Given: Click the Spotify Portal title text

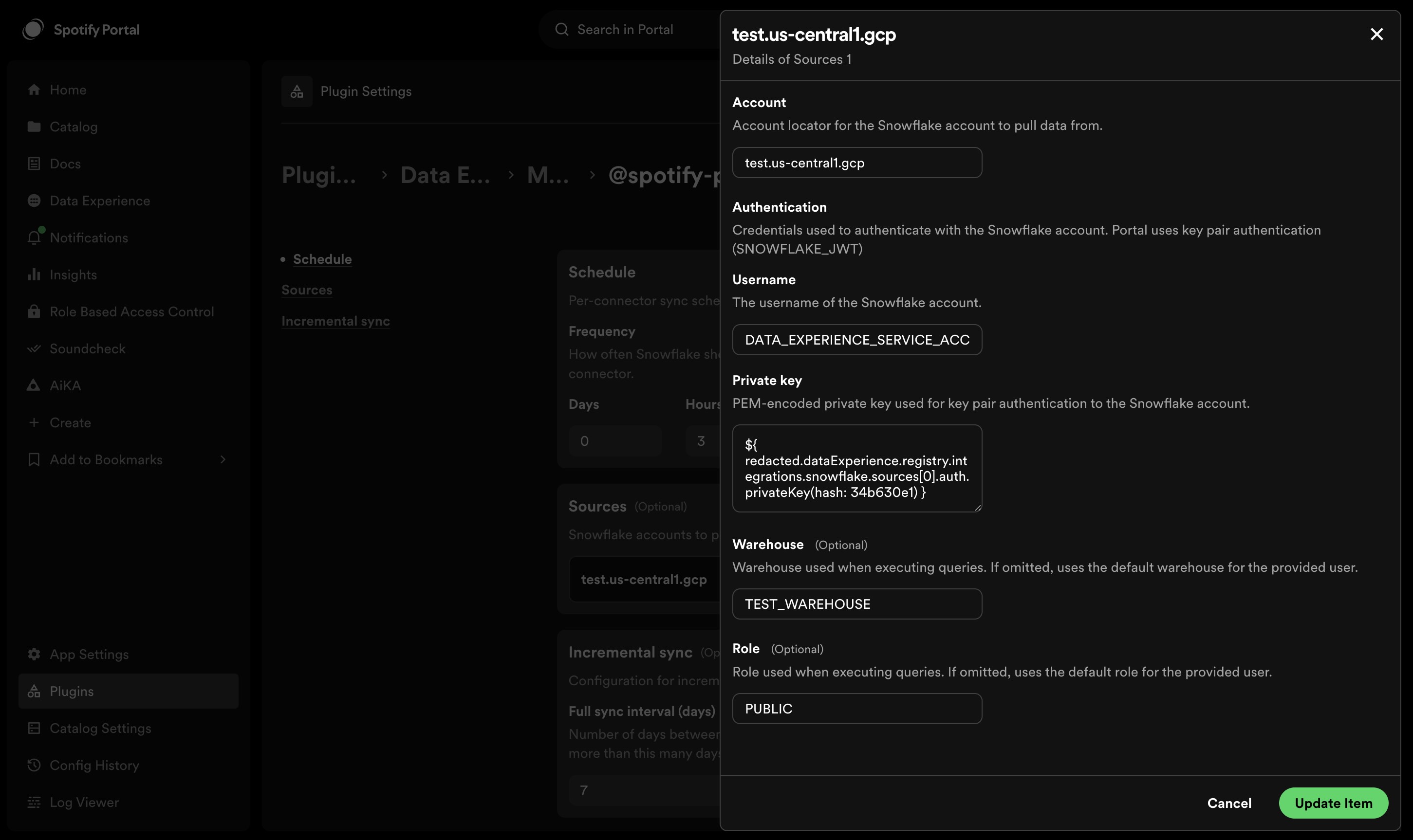Looking at the screenshot, I should click(96, 29).
